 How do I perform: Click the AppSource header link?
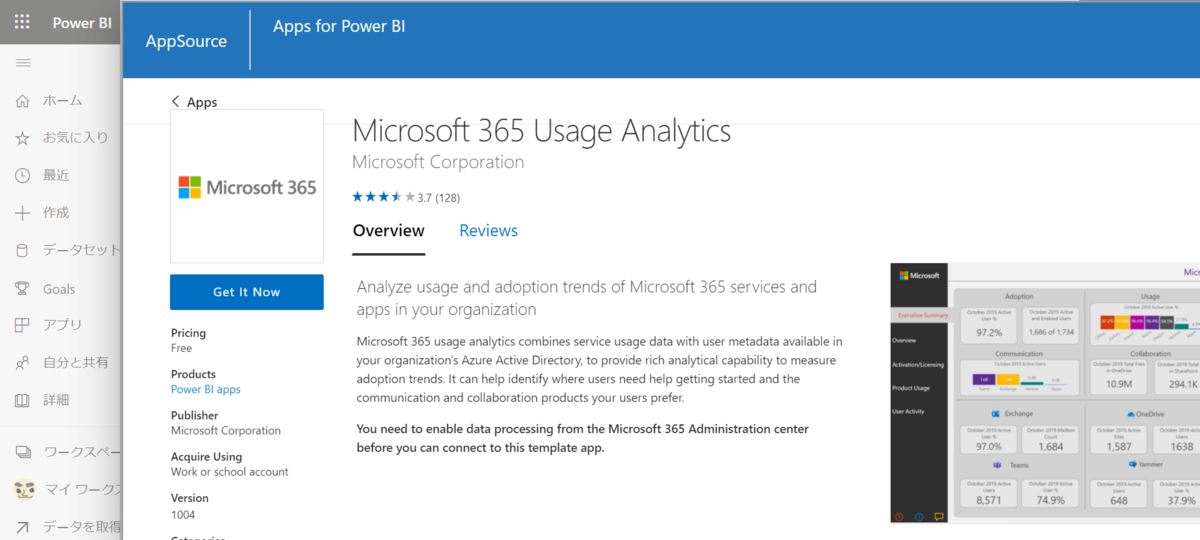(x=186, y=41)
